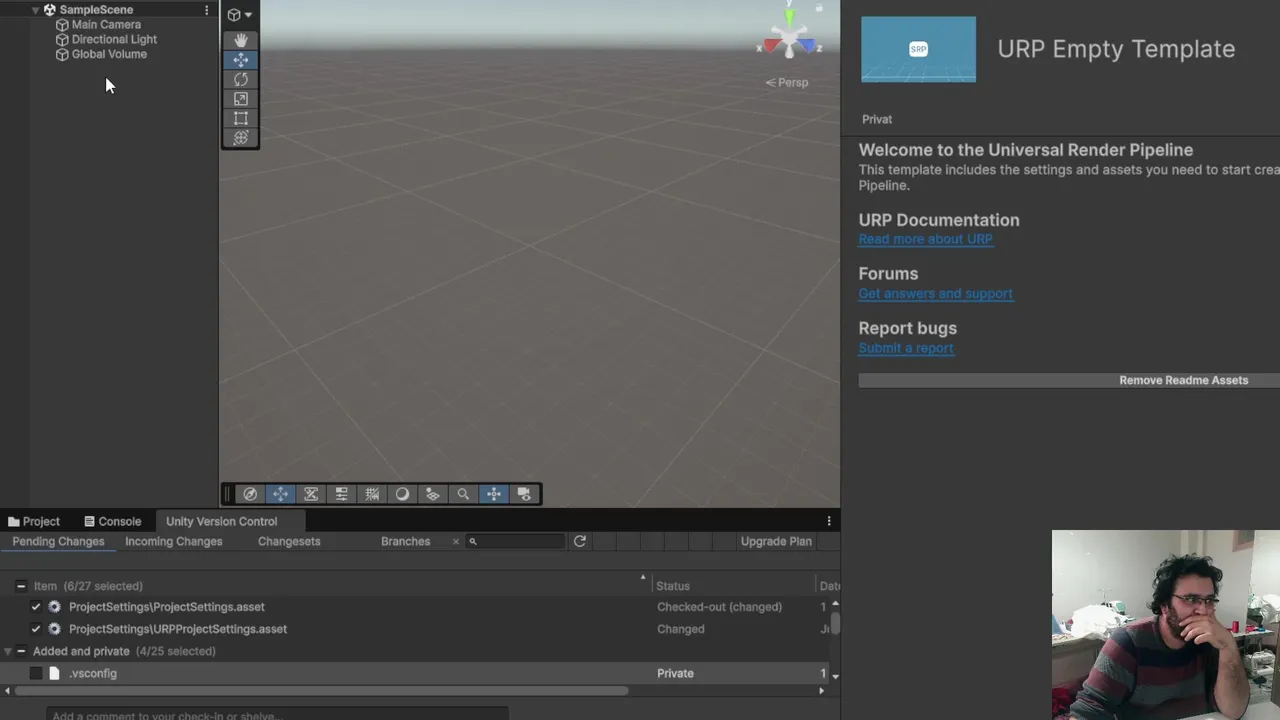The width and height of the screenshot is (1280, 720).
Task: Open the version control panel kebab menu
Action: 828,521
